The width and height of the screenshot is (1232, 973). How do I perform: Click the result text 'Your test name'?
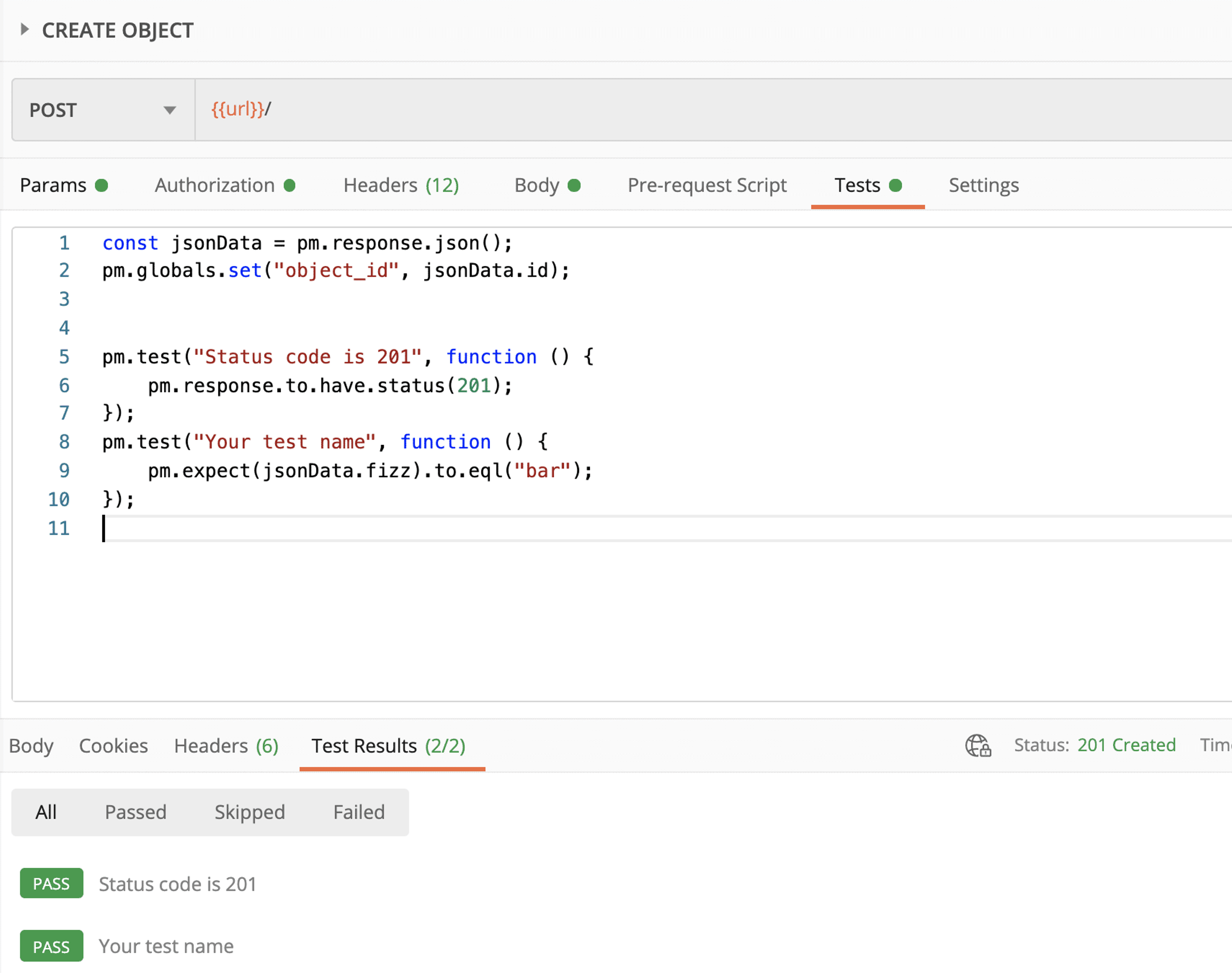click(x=166, y=946)
